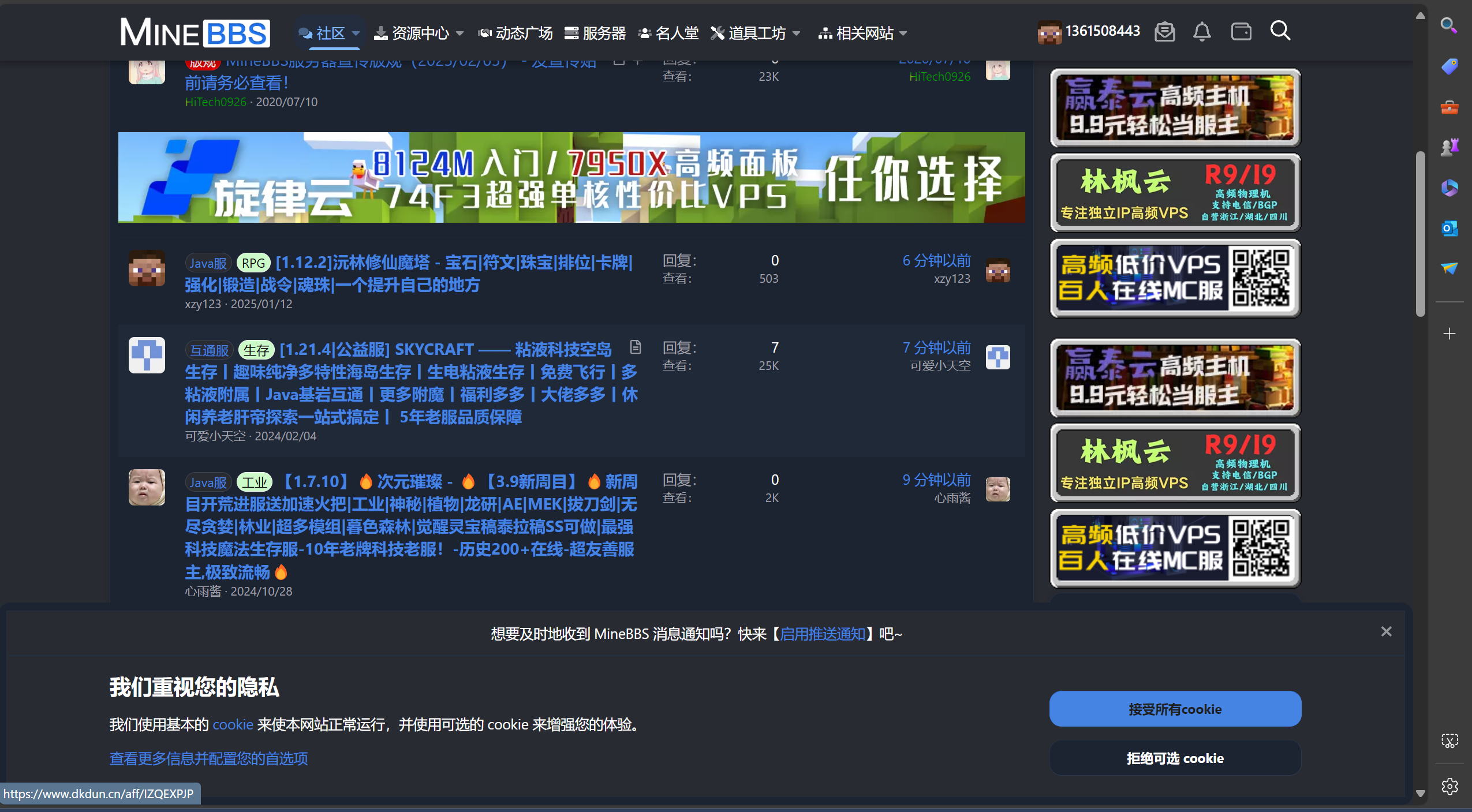Click the page vertical scrollbar thumb
The image size is (1472, 812).
(1420, 234)
